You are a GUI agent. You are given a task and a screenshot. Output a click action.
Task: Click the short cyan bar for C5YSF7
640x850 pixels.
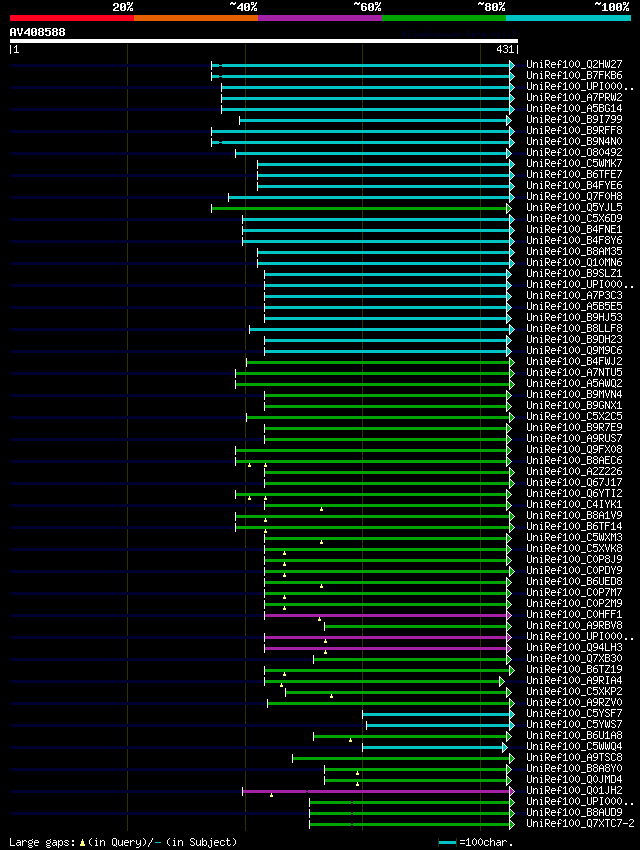(x=437, y=714)
